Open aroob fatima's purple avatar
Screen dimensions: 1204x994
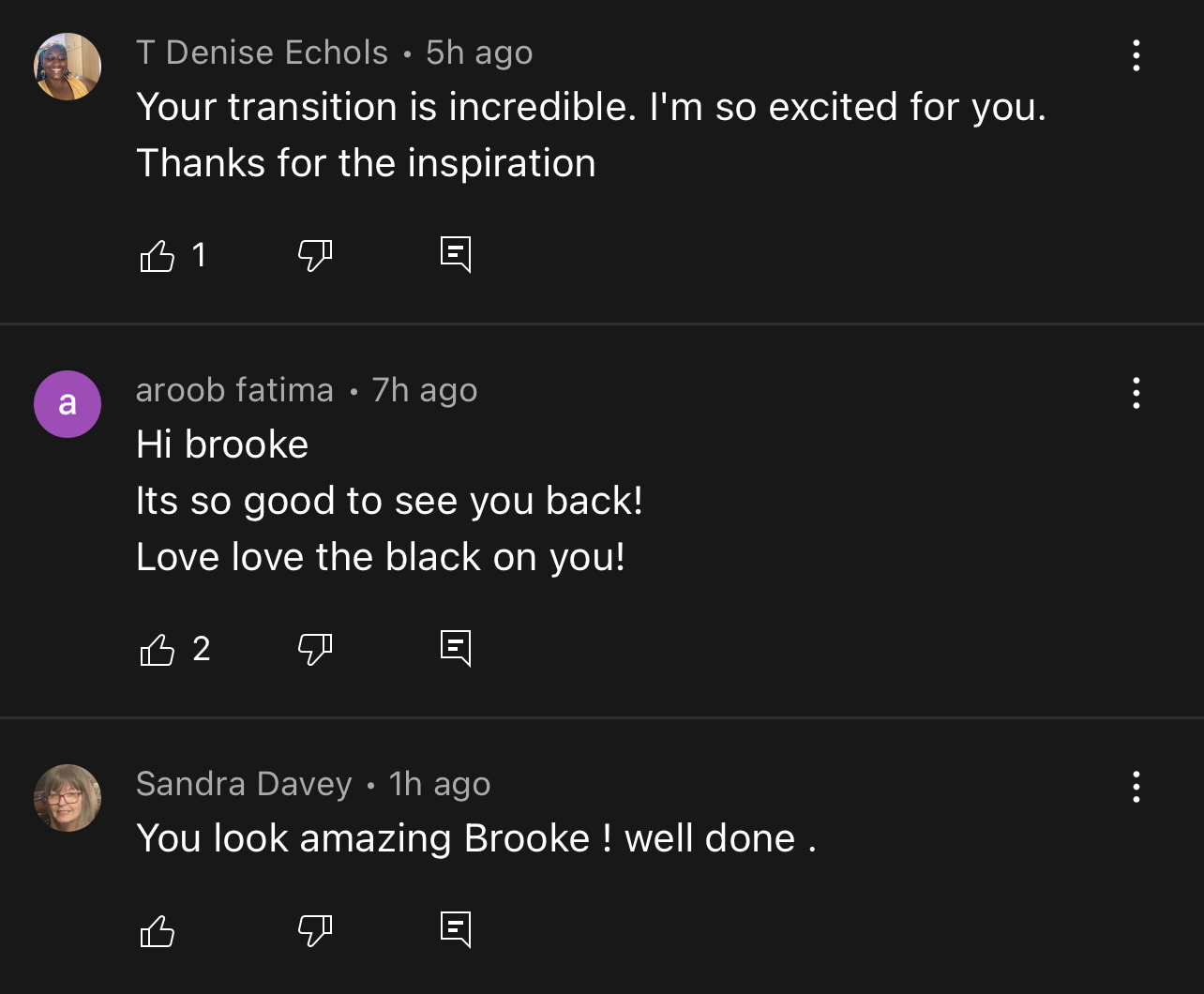tap(68, 404)
